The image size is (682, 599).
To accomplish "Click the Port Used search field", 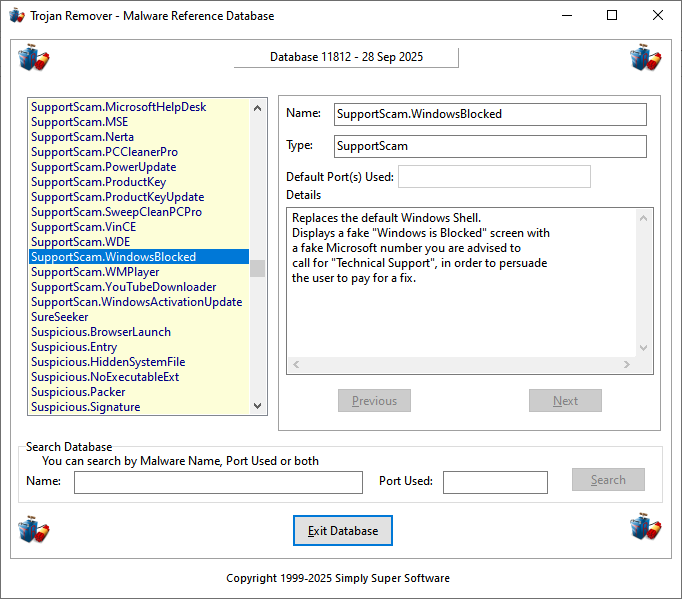I will [495, 483].
